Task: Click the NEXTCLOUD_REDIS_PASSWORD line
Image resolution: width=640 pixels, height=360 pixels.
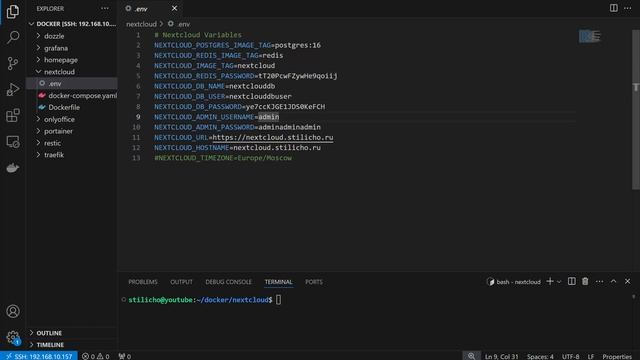Action: 246,76
